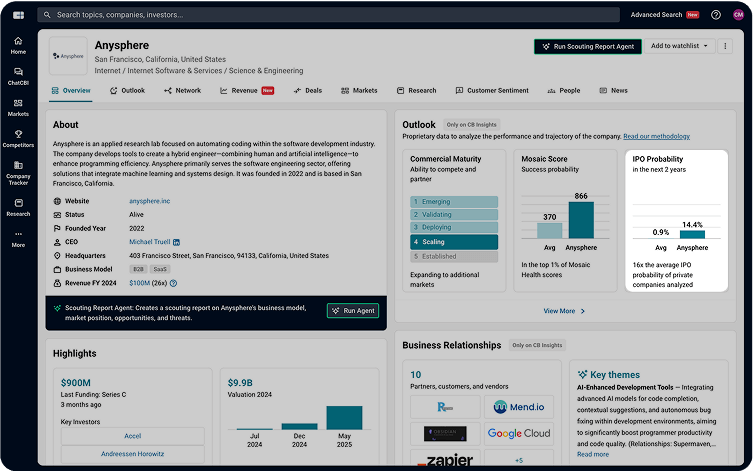Open Competitors in the sidebar
The image size is (753, 471).
(18, 138)
